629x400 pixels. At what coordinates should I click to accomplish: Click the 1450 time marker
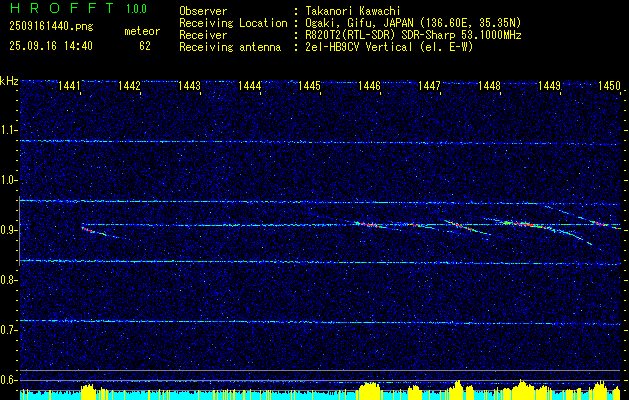[609, 86]
